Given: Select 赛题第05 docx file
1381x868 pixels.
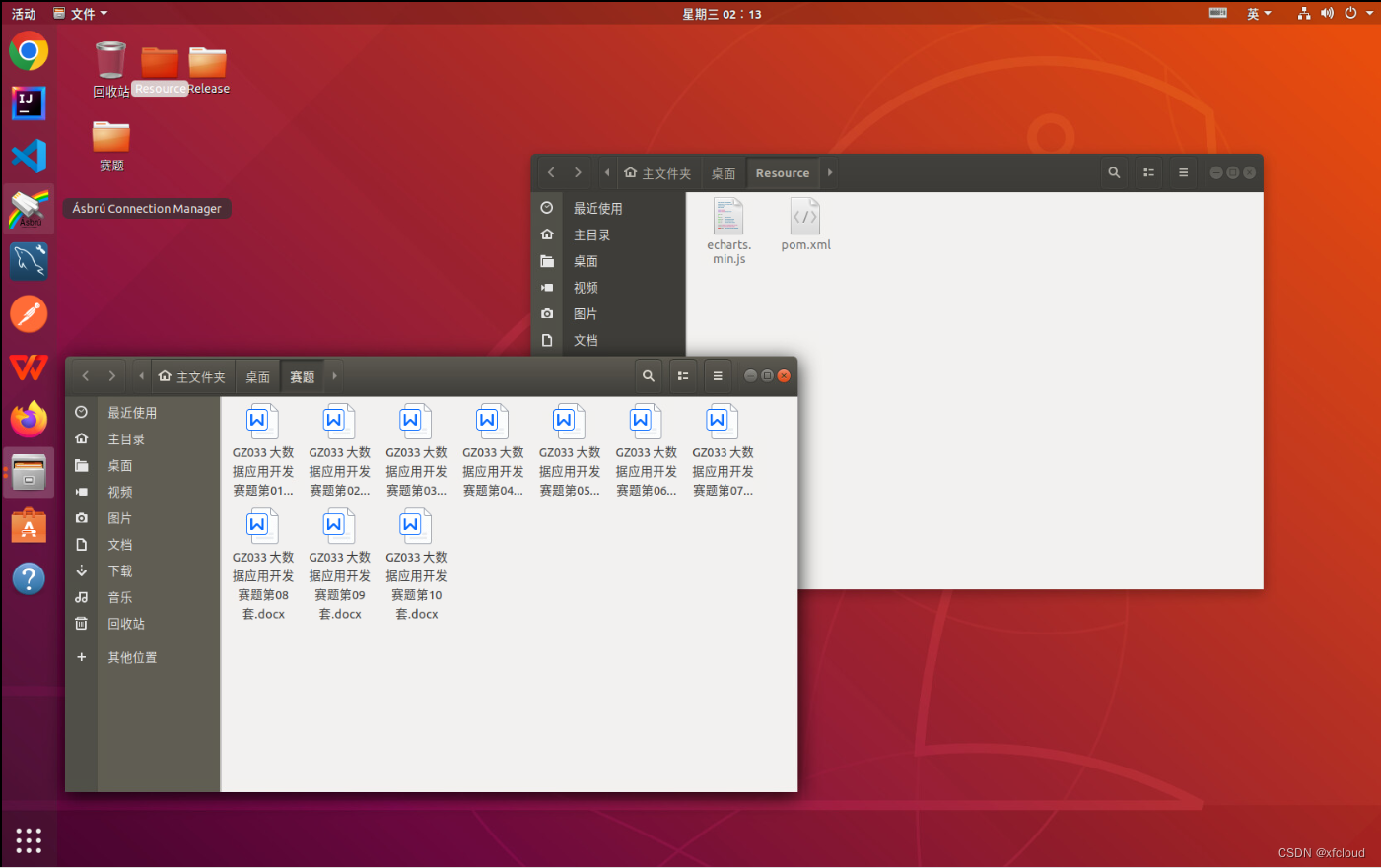Looking at the screenshot, I should click(570, 450).
